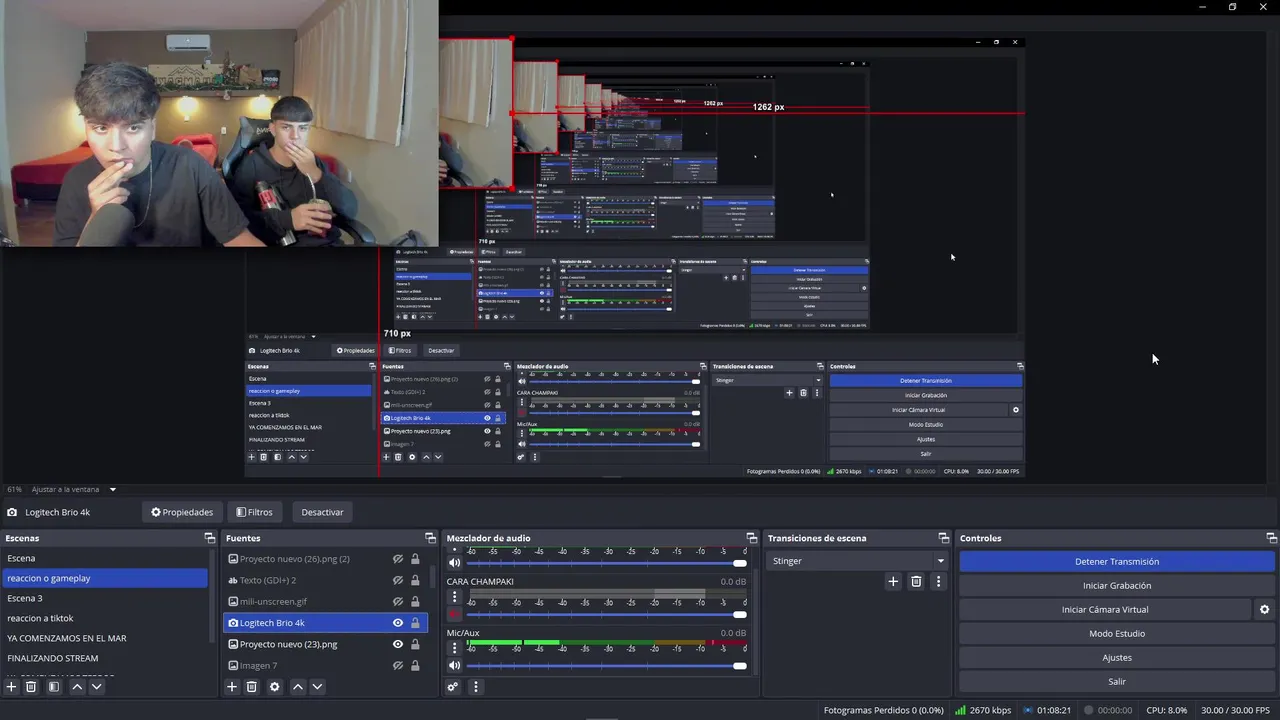Open preview scaling dropdown Ajustar a la ventana
Screen dimensions: 1280x720
point(75,489)
